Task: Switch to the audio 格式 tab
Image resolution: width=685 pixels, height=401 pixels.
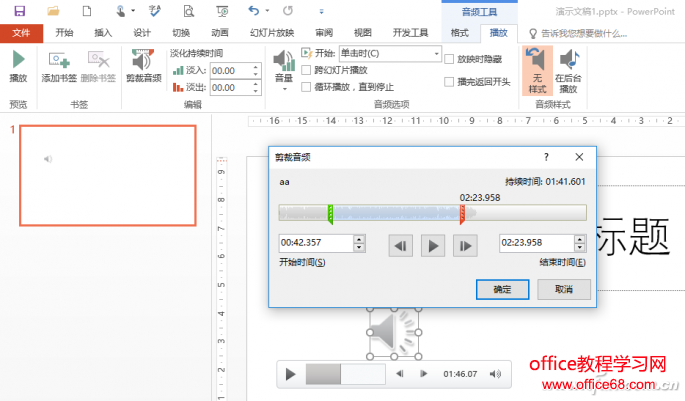Action: coord(460,33)
